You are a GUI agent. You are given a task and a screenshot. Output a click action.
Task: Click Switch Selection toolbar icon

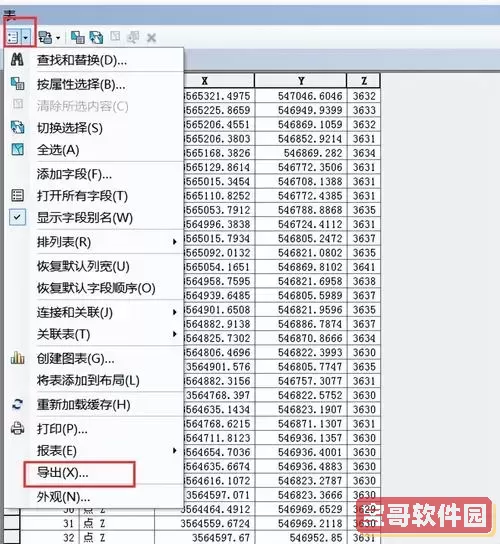point(96,37)
